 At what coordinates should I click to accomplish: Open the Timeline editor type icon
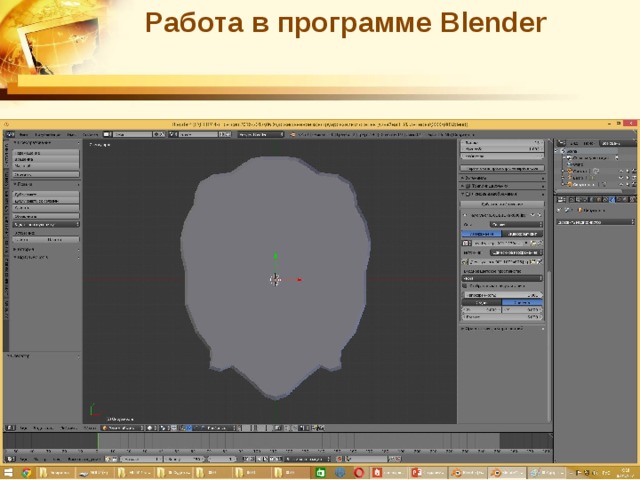(10, 459)
